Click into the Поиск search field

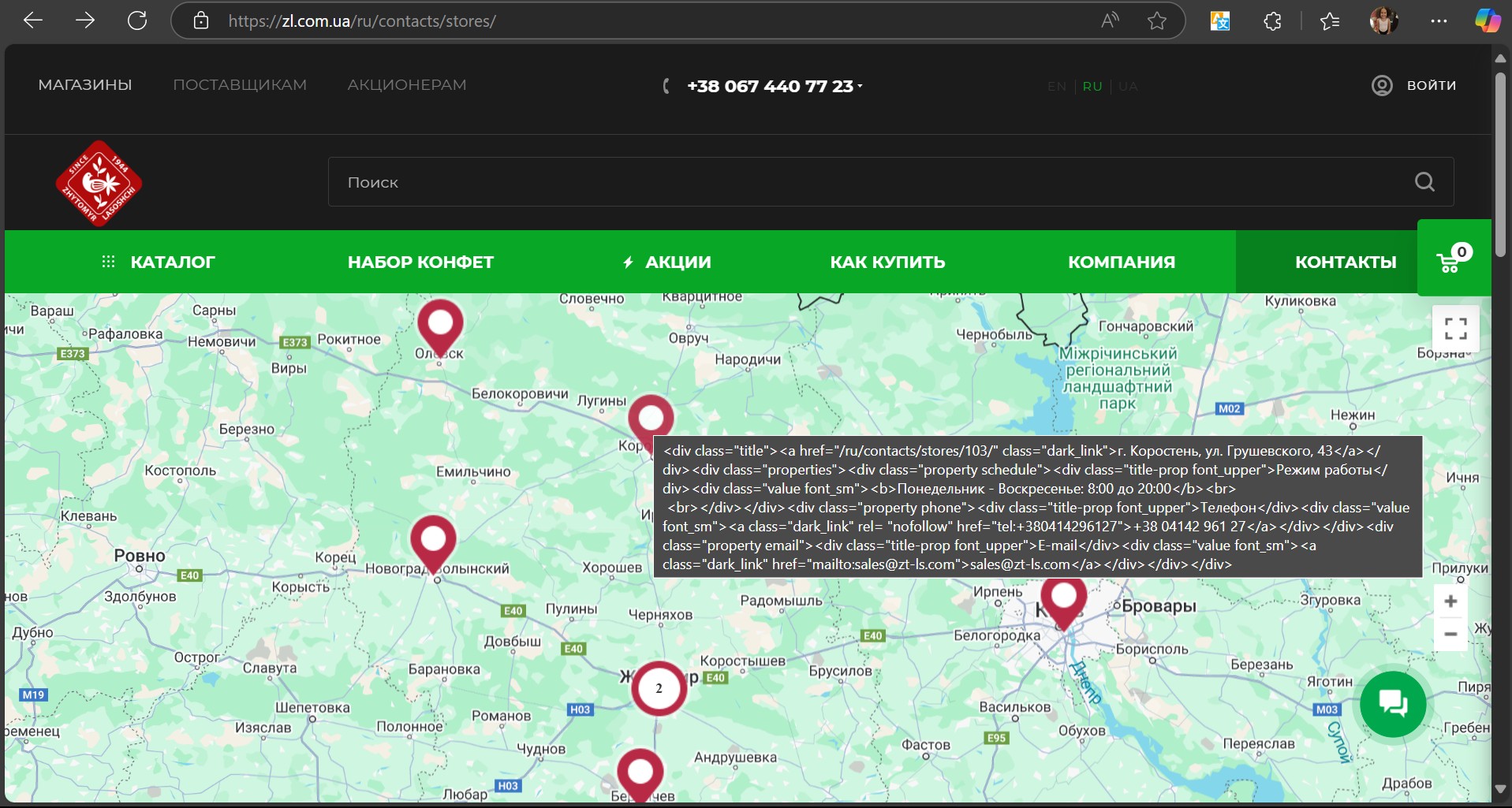[868, 182]
